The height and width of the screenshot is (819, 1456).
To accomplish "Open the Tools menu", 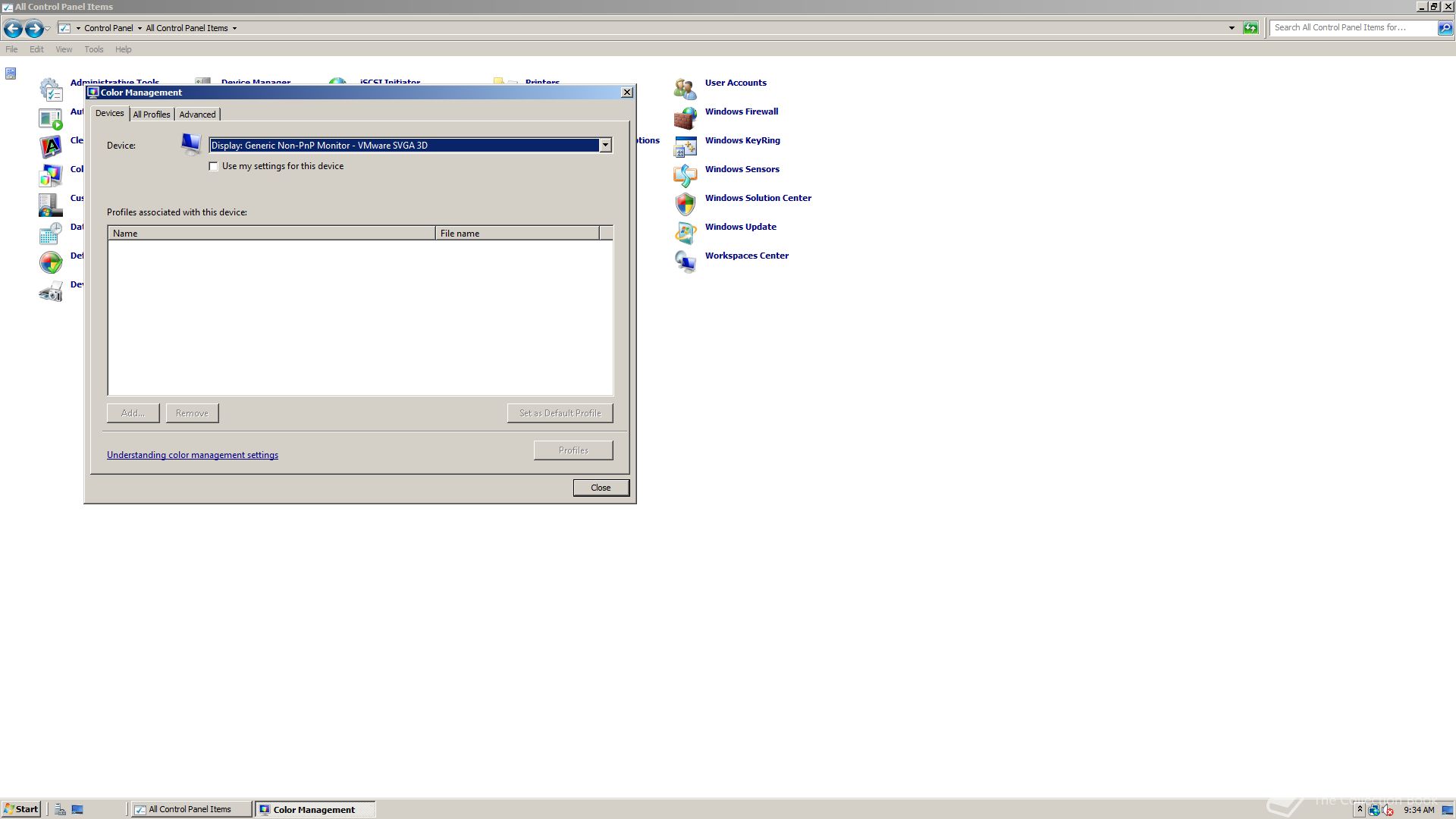I will 94,49.
